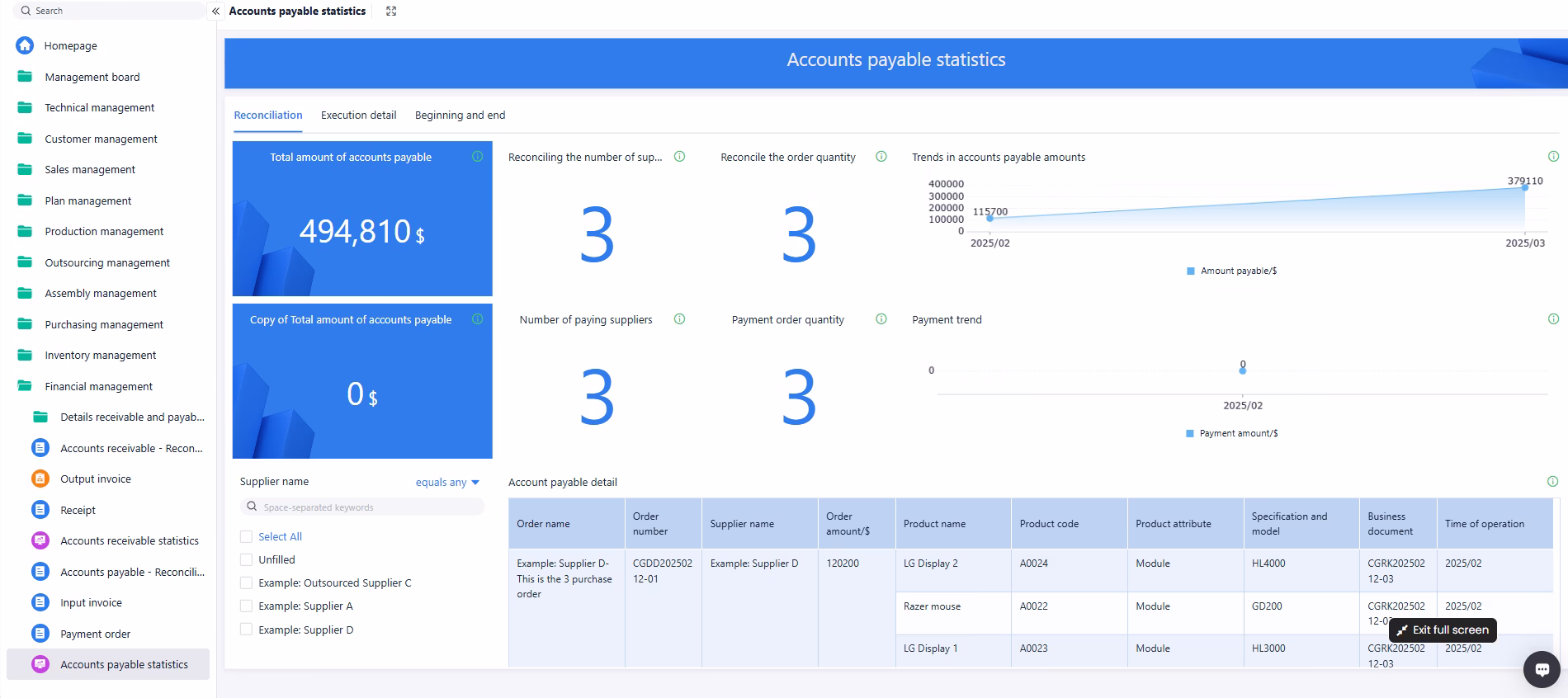The width and height of the screenshot is (1568, 698).
Task: Click the Homepage house icon
Action: [x=25, y=45]
